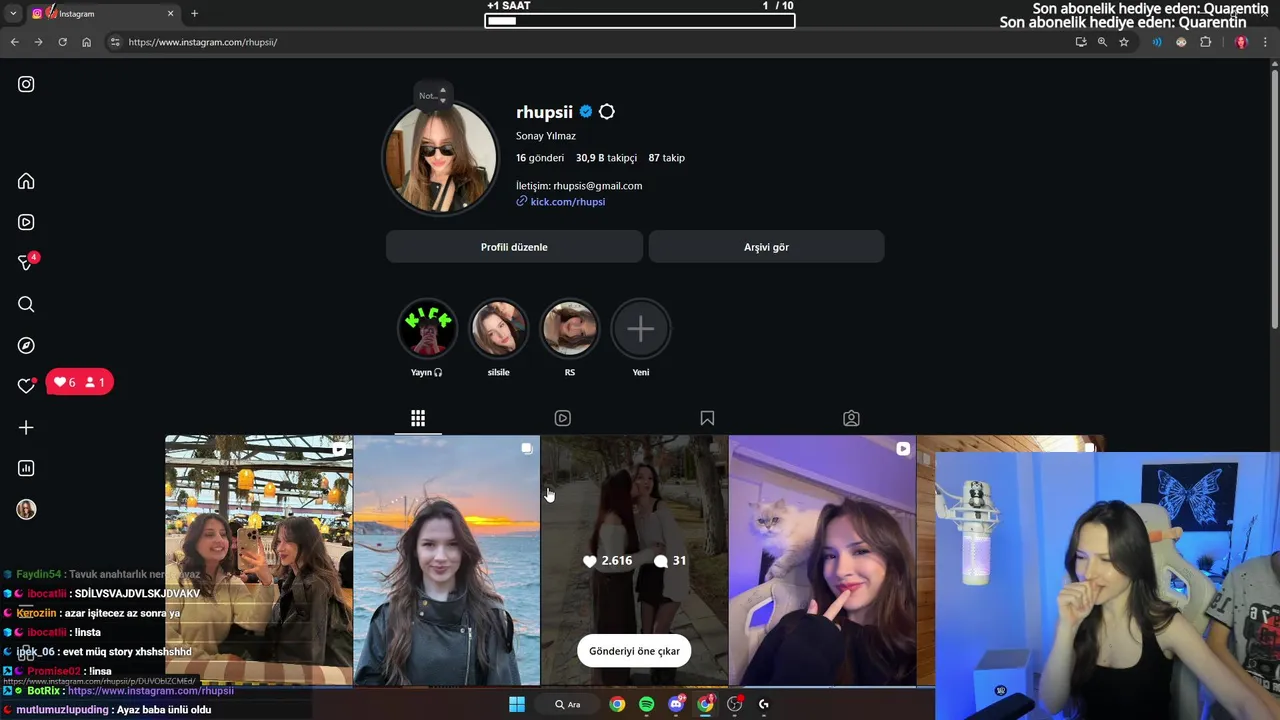Click the 16 gönderi count

[540, 158]
